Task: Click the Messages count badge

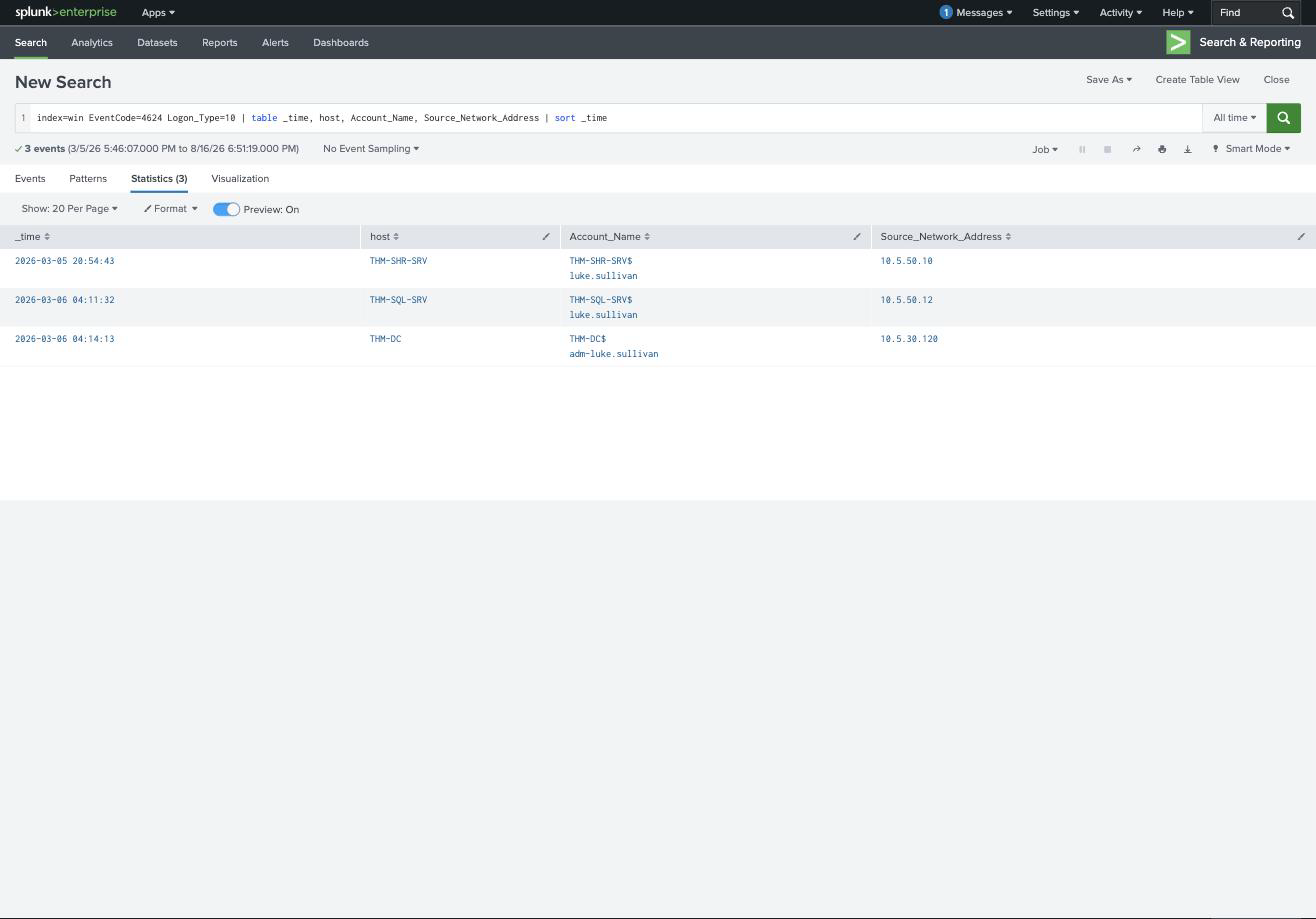Action: tap(946, 13)
